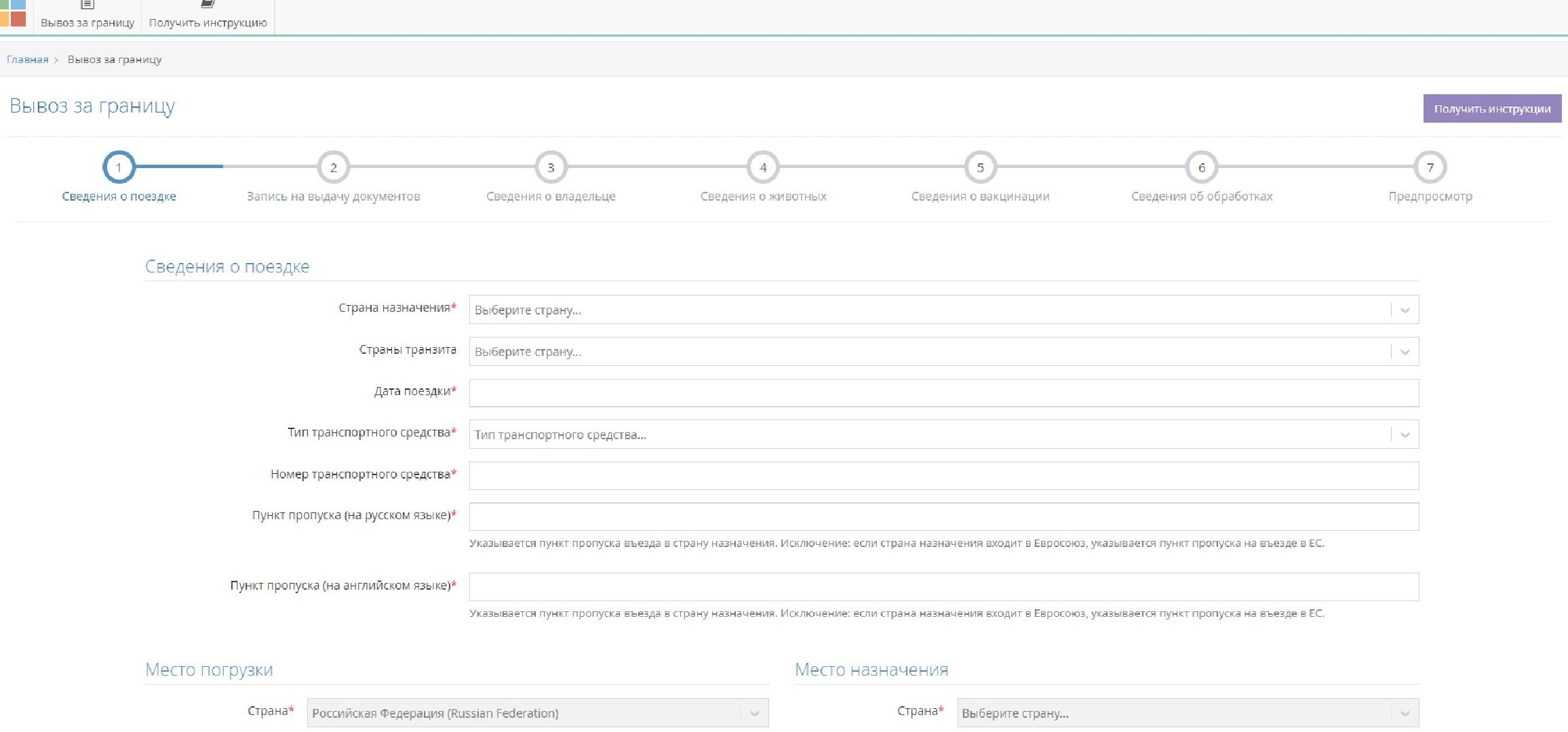
Task: Click the Главная breadcrumb link
Action: (x=28, y=60)
